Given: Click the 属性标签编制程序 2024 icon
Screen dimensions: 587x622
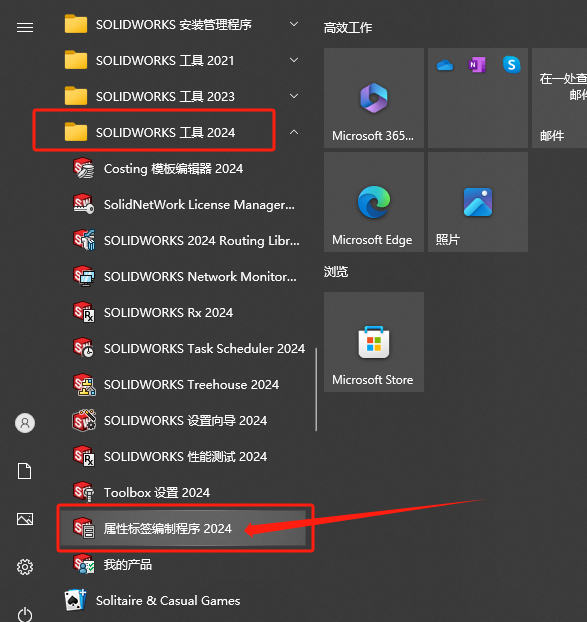Looking at the screenshot, I should (x=84, y=528).
